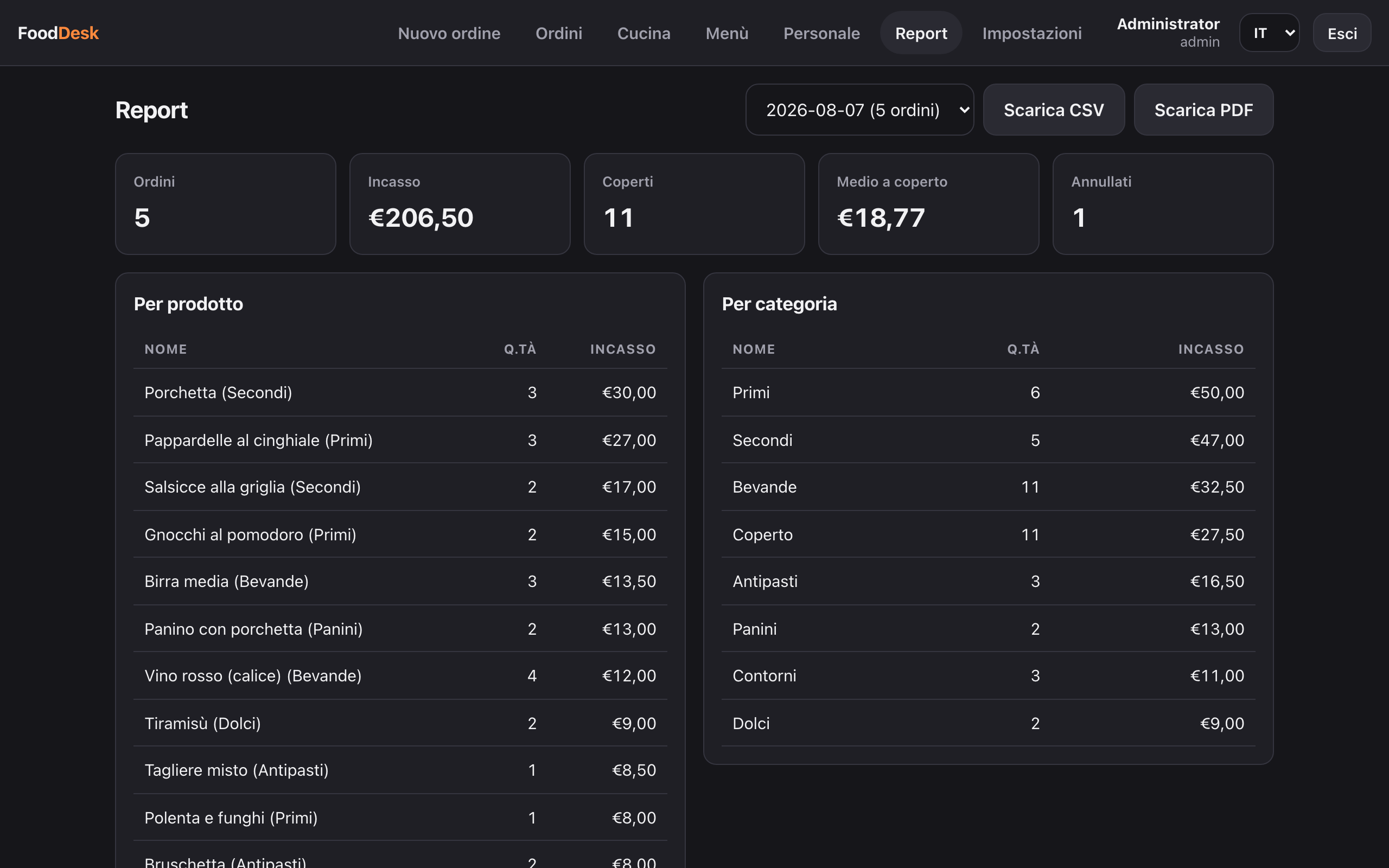Viewport: 1389px width, 868px height.
Task: Select the Contorni category row
Action: [989, 676]
